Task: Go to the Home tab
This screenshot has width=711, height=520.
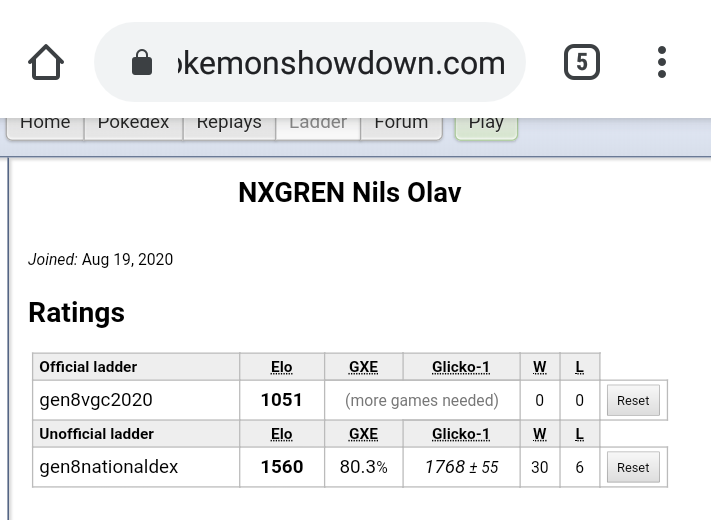Action: (45, 124)
